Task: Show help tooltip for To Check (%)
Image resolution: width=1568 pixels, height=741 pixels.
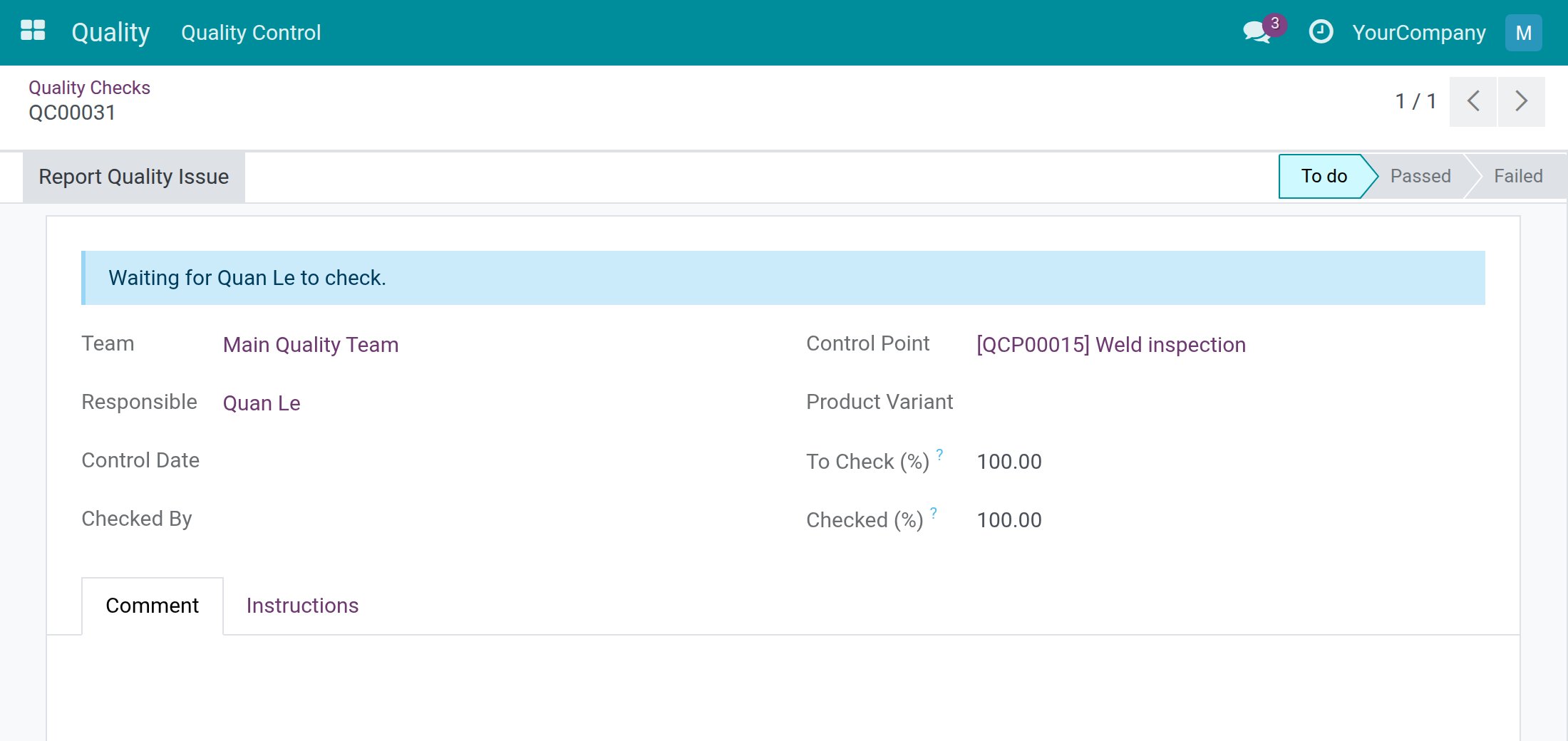Action: (x=939, y=455)
